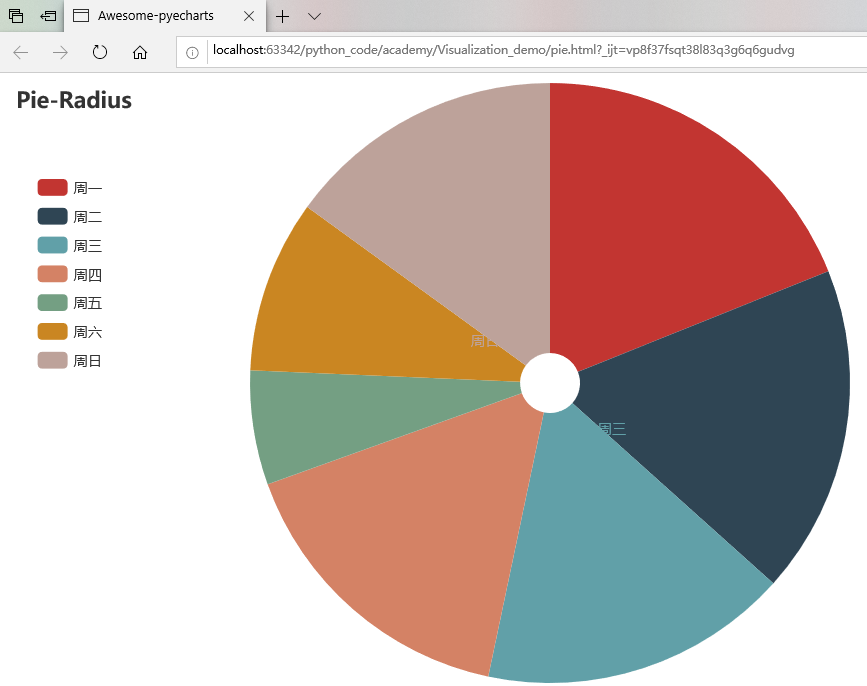Click the 周四 legend label text

[x=87, y=275]
